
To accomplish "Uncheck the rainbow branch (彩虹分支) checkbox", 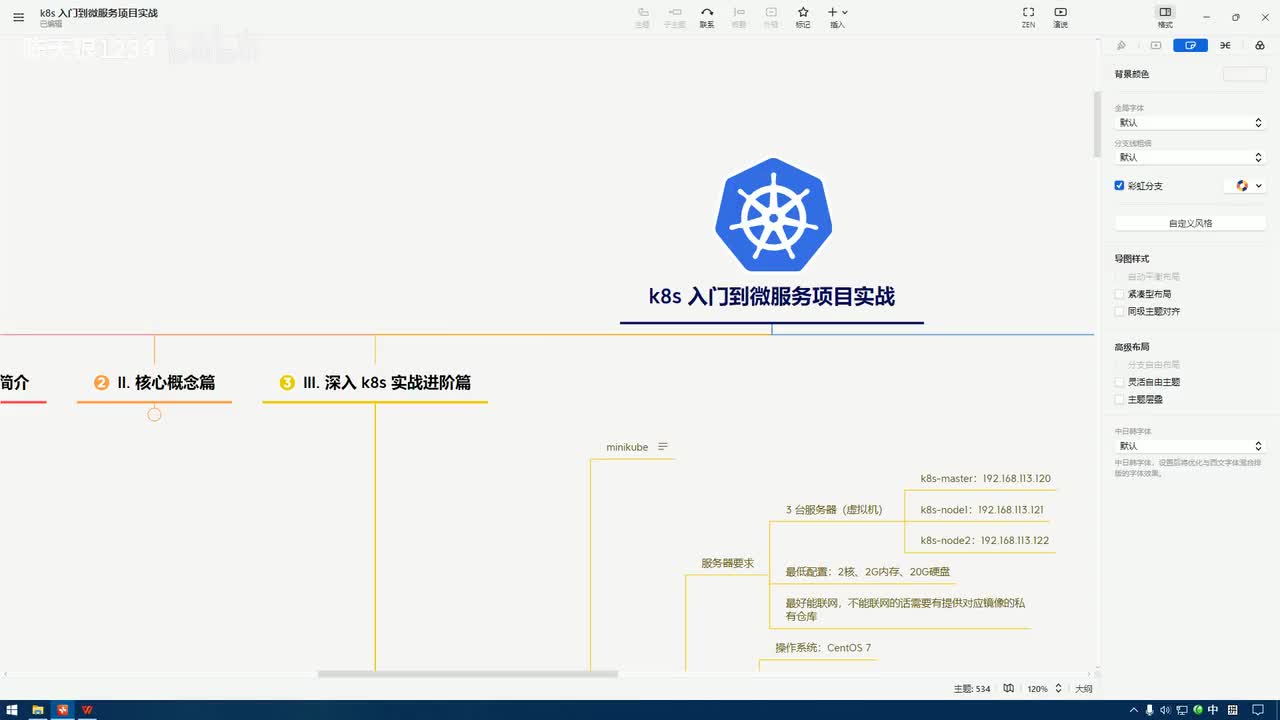I will (1120, 185).
